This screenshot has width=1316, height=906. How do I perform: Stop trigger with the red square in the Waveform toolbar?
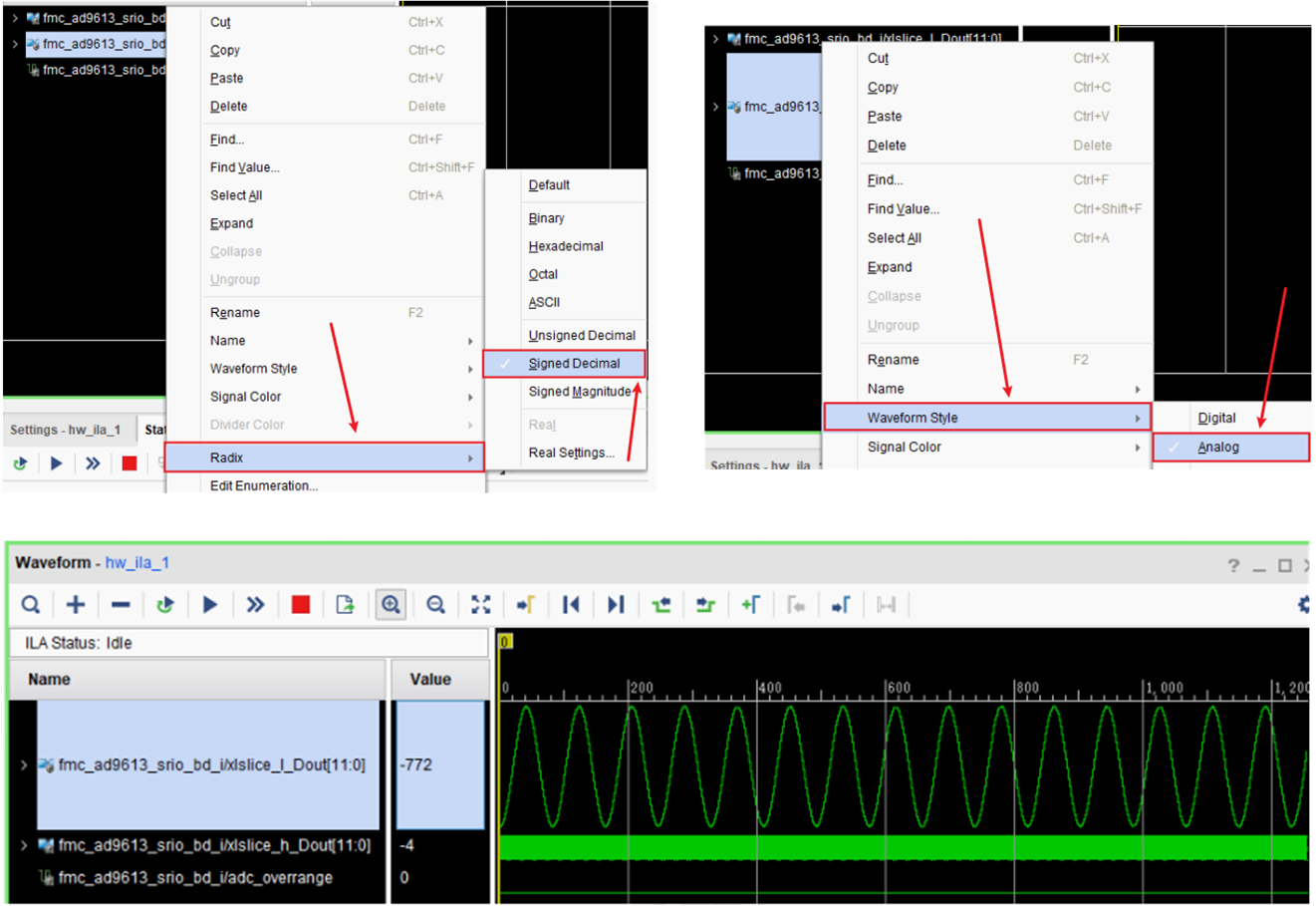tap(301, 604)
